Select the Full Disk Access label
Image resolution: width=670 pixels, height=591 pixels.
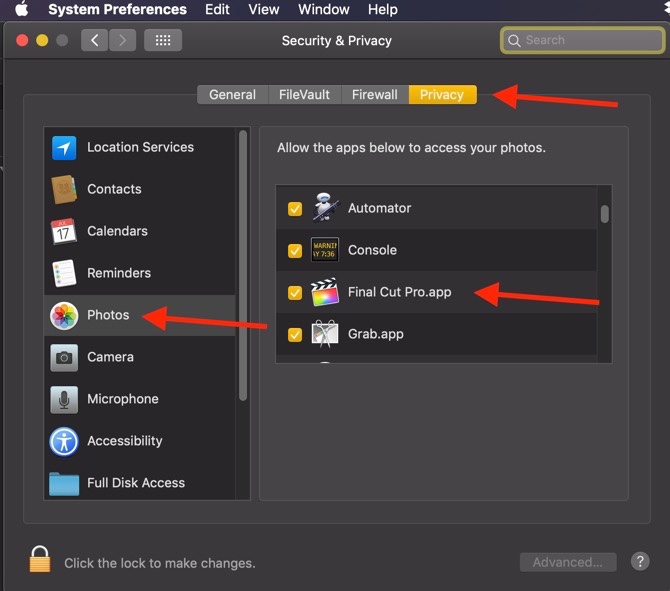click(136, 482)
